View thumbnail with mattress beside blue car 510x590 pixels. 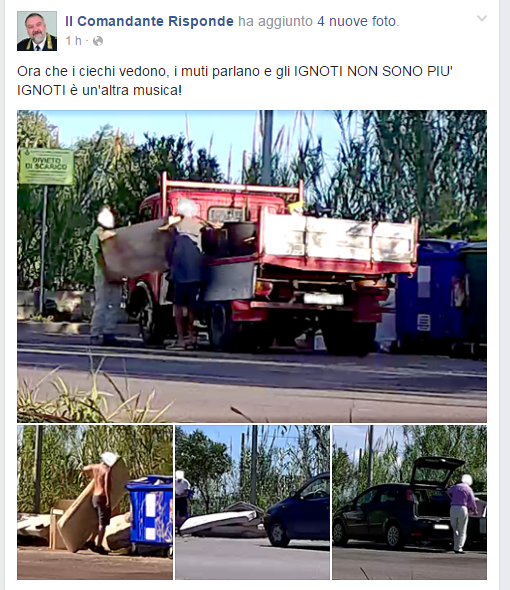(x=252, y=502)
